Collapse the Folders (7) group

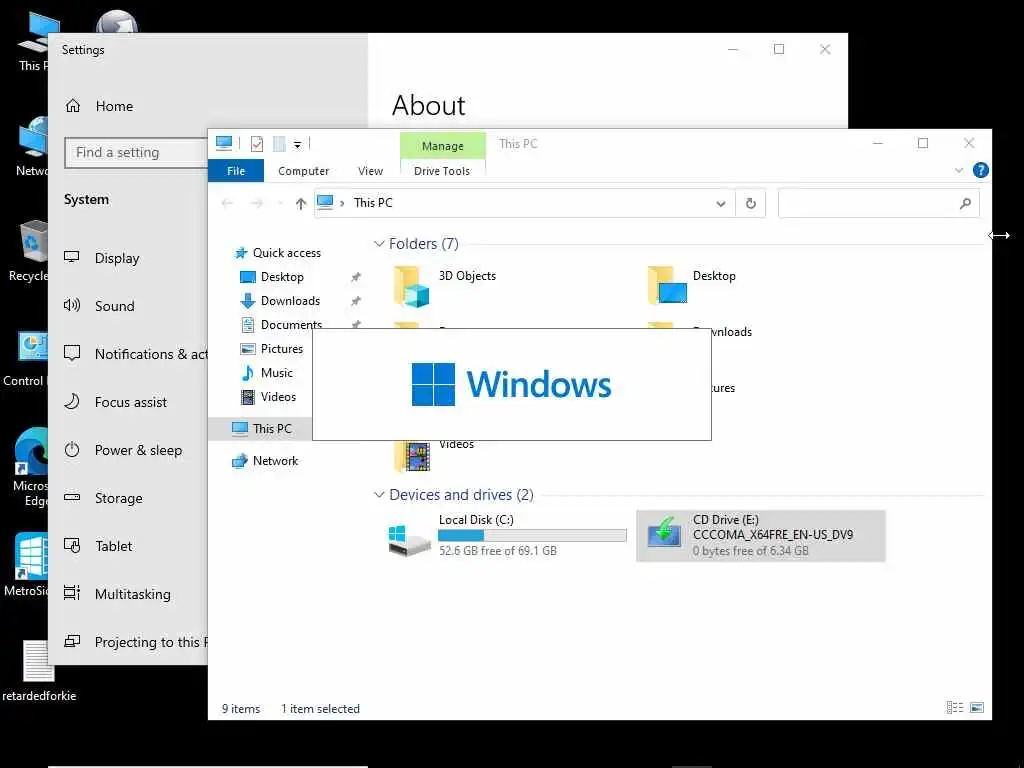(379, 244)
